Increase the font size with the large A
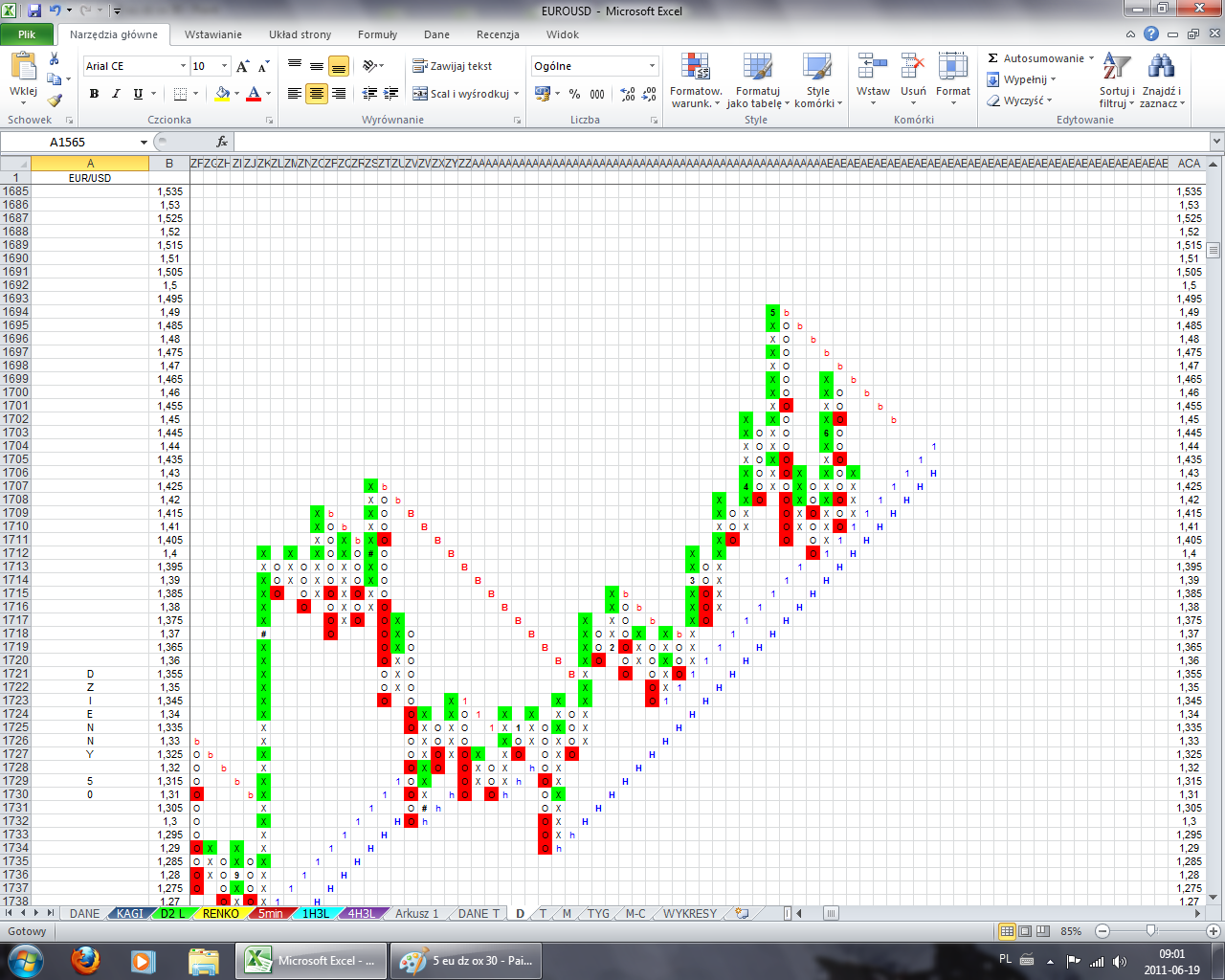 (243, 66)
